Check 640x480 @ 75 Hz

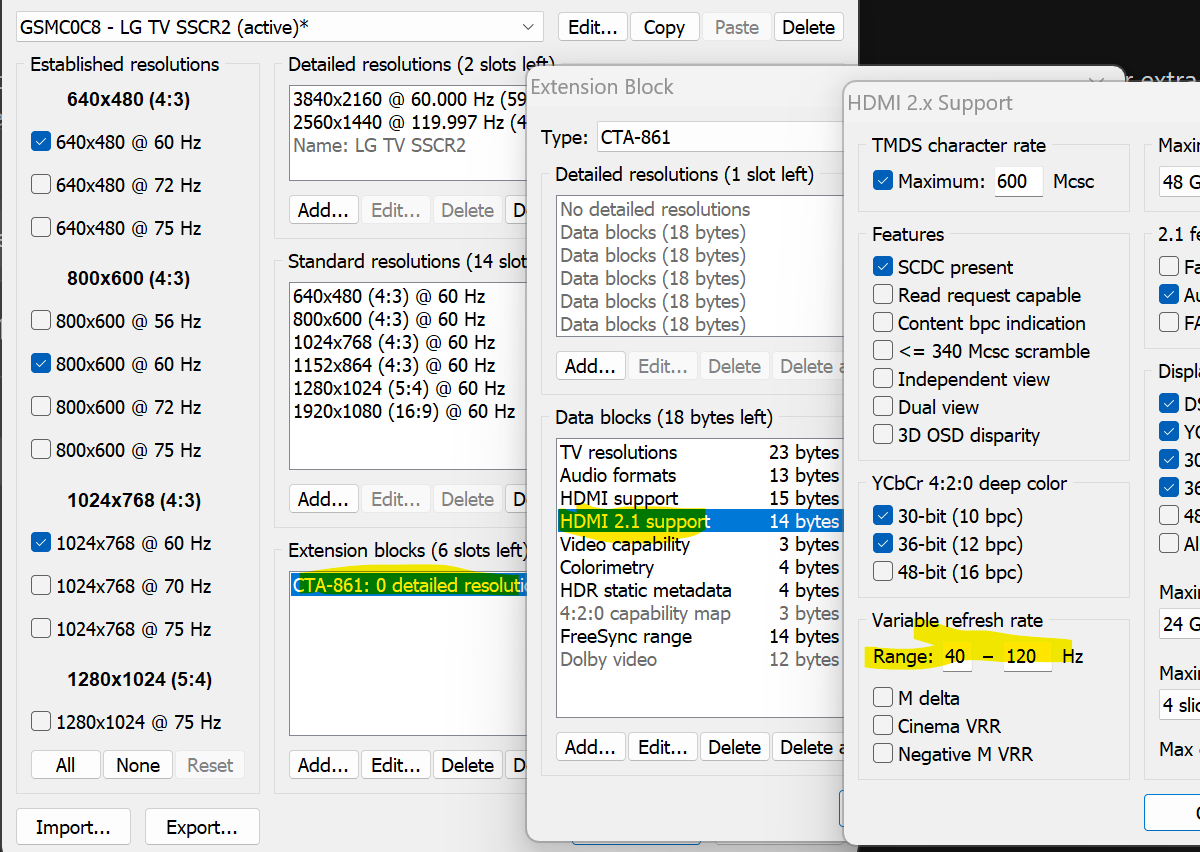tap(41, 228)
